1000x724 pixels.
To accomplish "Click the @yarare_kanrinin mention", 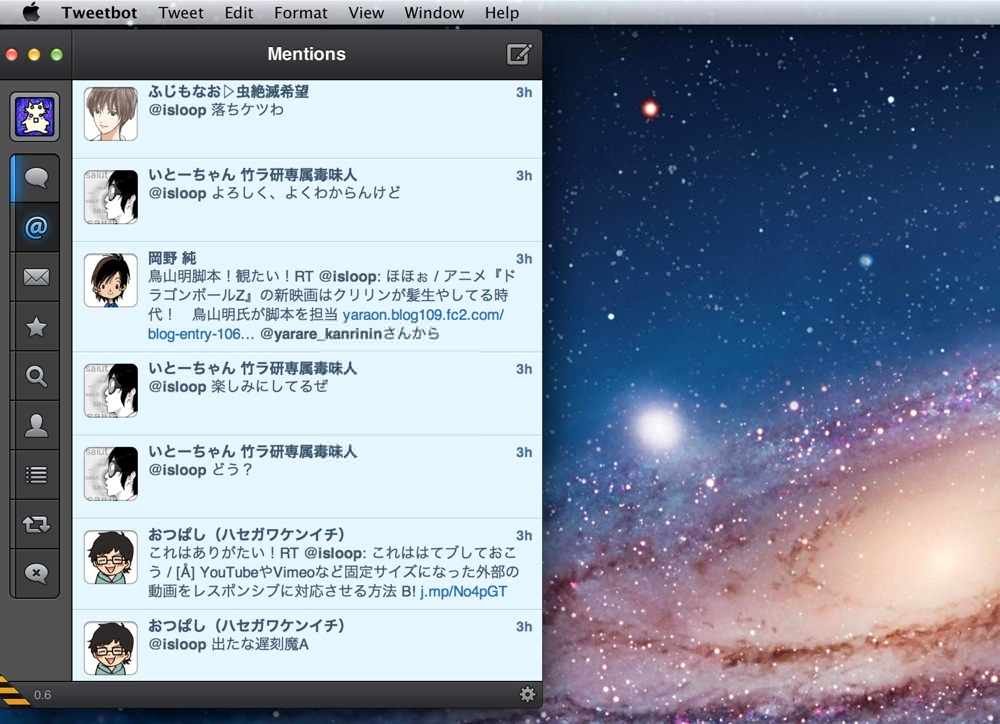I will coord(321,334).
